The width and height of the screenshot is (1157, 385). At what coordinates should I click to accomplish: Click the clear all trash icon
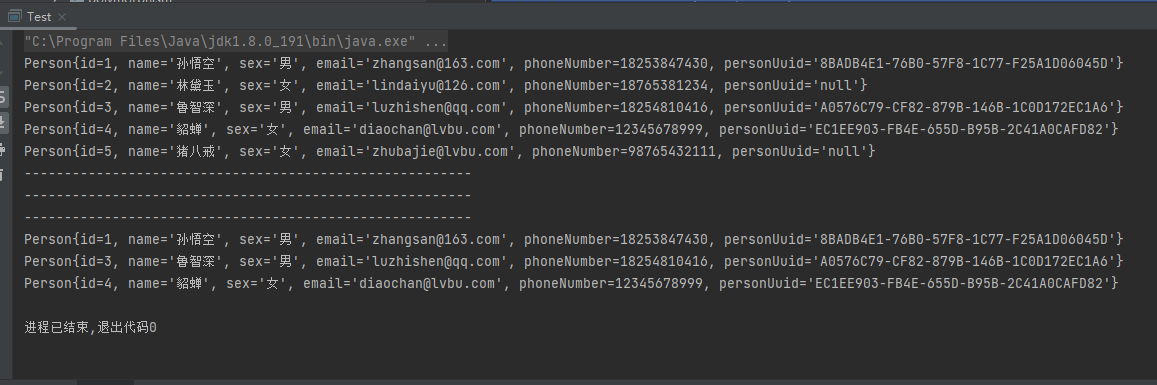(x=3, y=176)
